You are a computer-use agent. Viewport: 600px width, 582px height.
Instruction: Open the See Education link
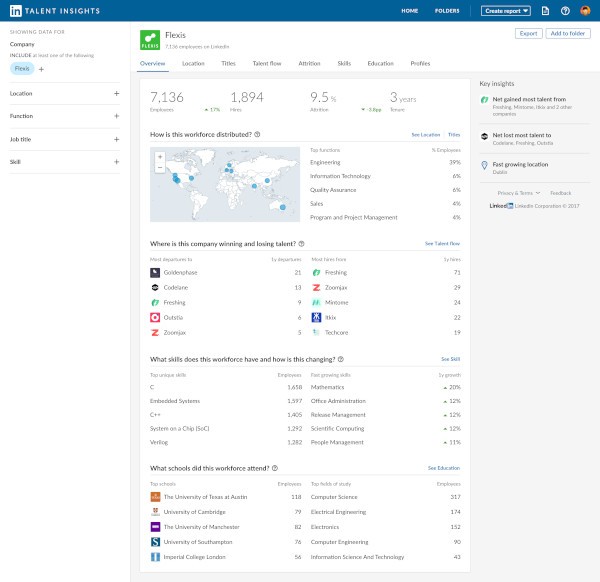[x=444, y=468]
